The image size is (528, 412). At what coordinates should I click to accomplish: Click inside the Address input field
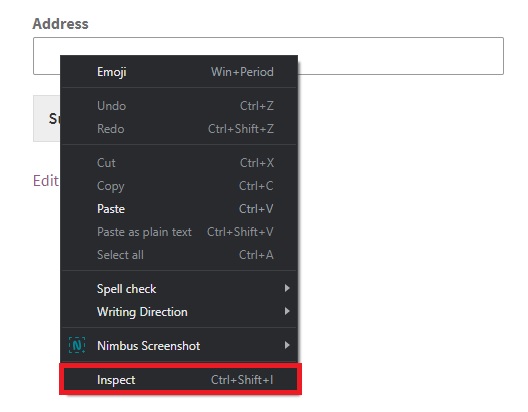click(400, 56)
